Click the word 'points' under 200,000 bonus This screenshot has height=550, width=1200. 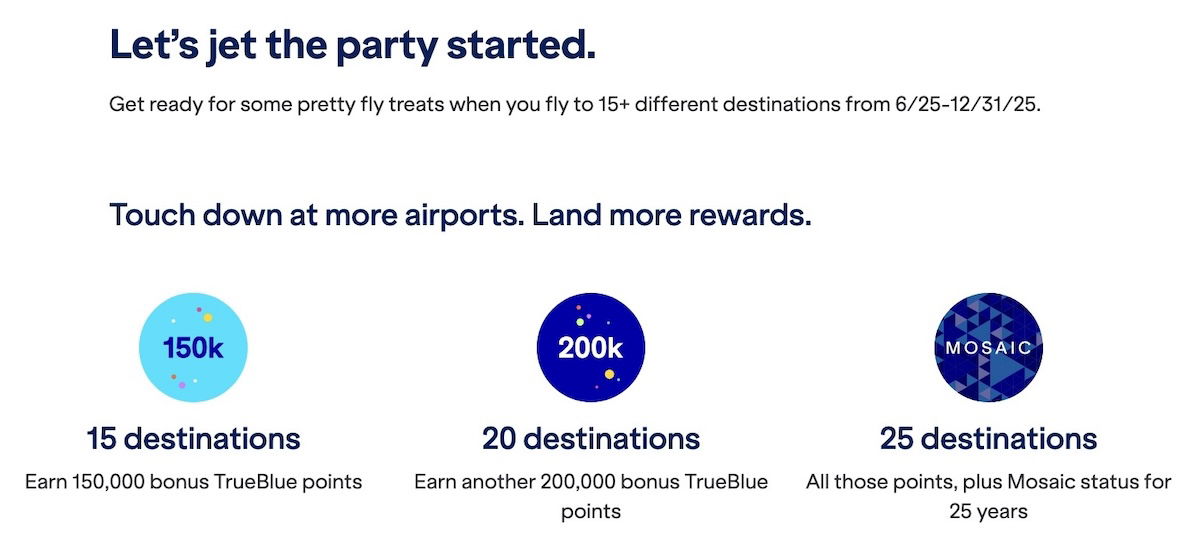click(x=591, y=512)
